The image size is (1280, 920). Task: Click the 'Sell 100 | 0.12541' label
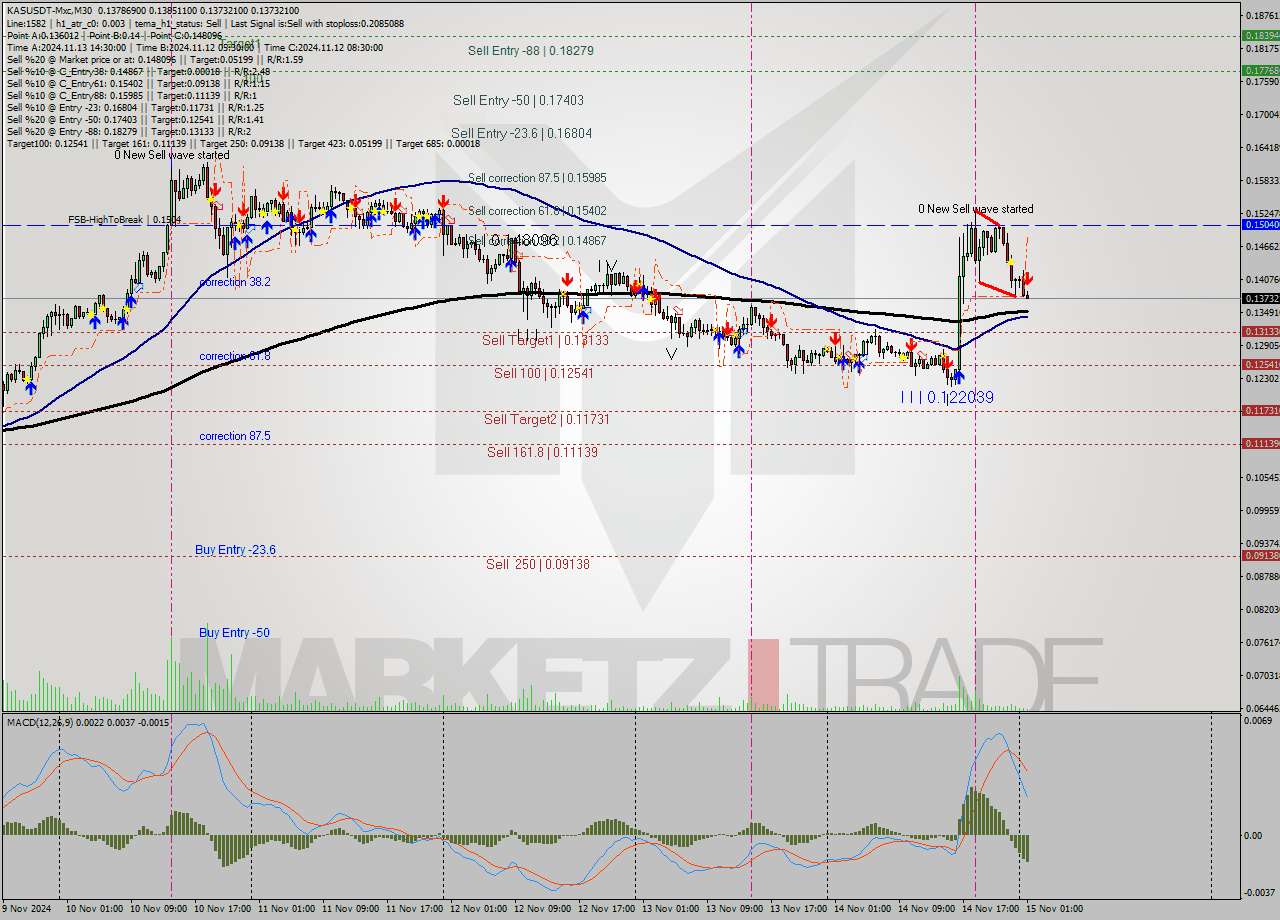pyautogui.click(x=544, y=373)
